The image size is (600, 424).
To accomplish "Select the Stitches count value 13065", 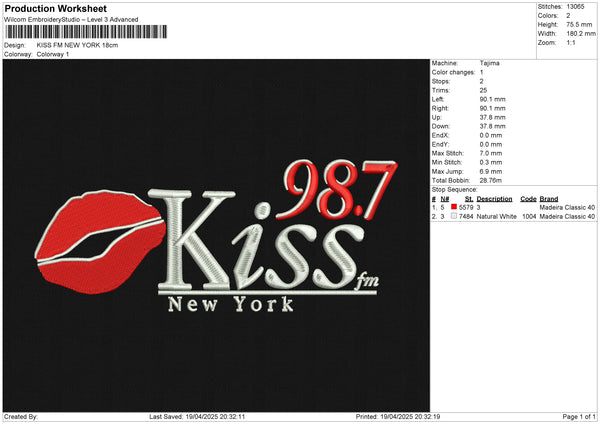I will pos(575,7).
